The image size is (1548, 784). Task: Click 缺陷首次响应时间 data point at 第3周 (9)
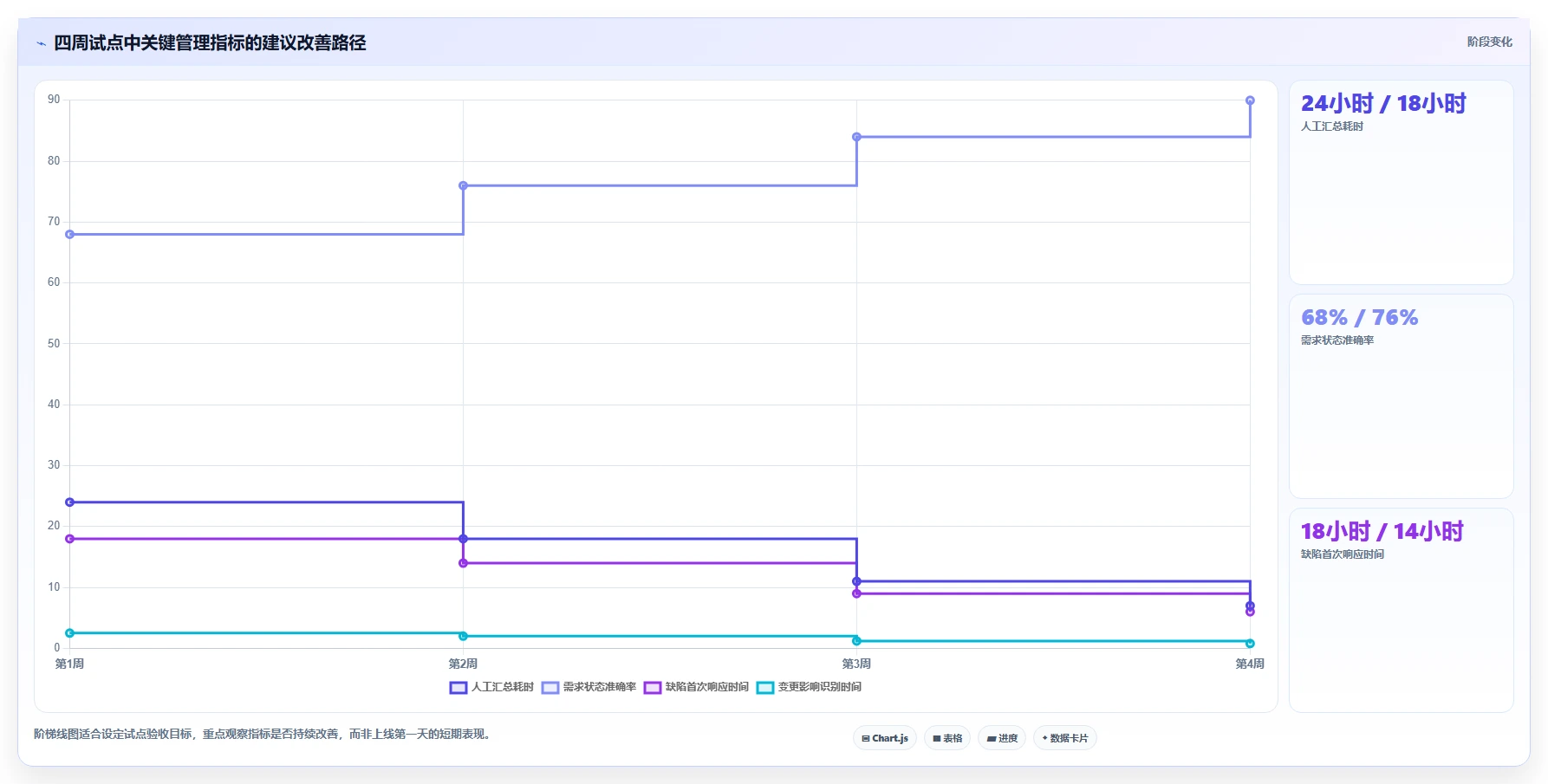[856, 593]
